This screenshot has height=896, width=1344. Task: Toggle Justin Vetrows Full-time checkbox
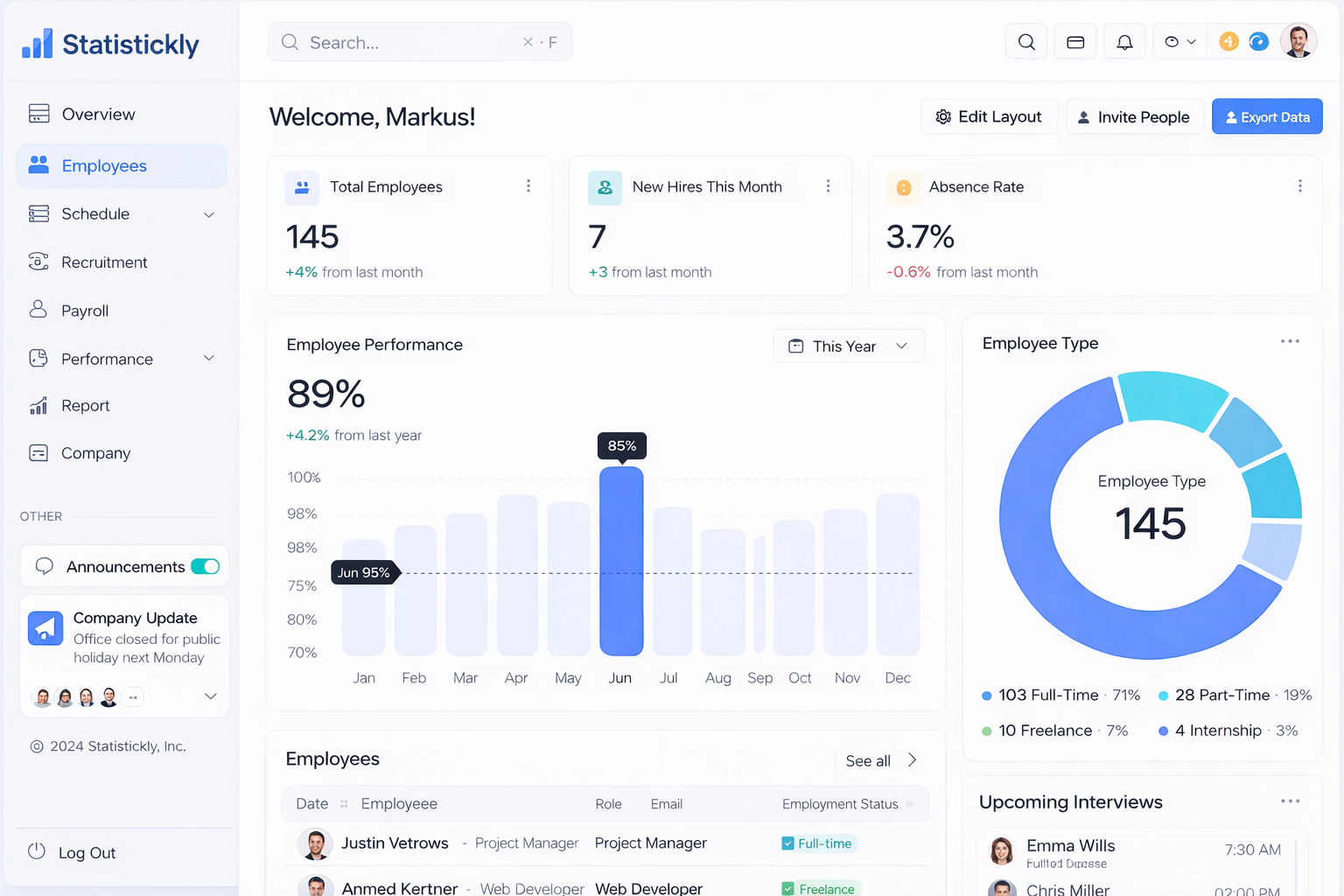[787, 843]
